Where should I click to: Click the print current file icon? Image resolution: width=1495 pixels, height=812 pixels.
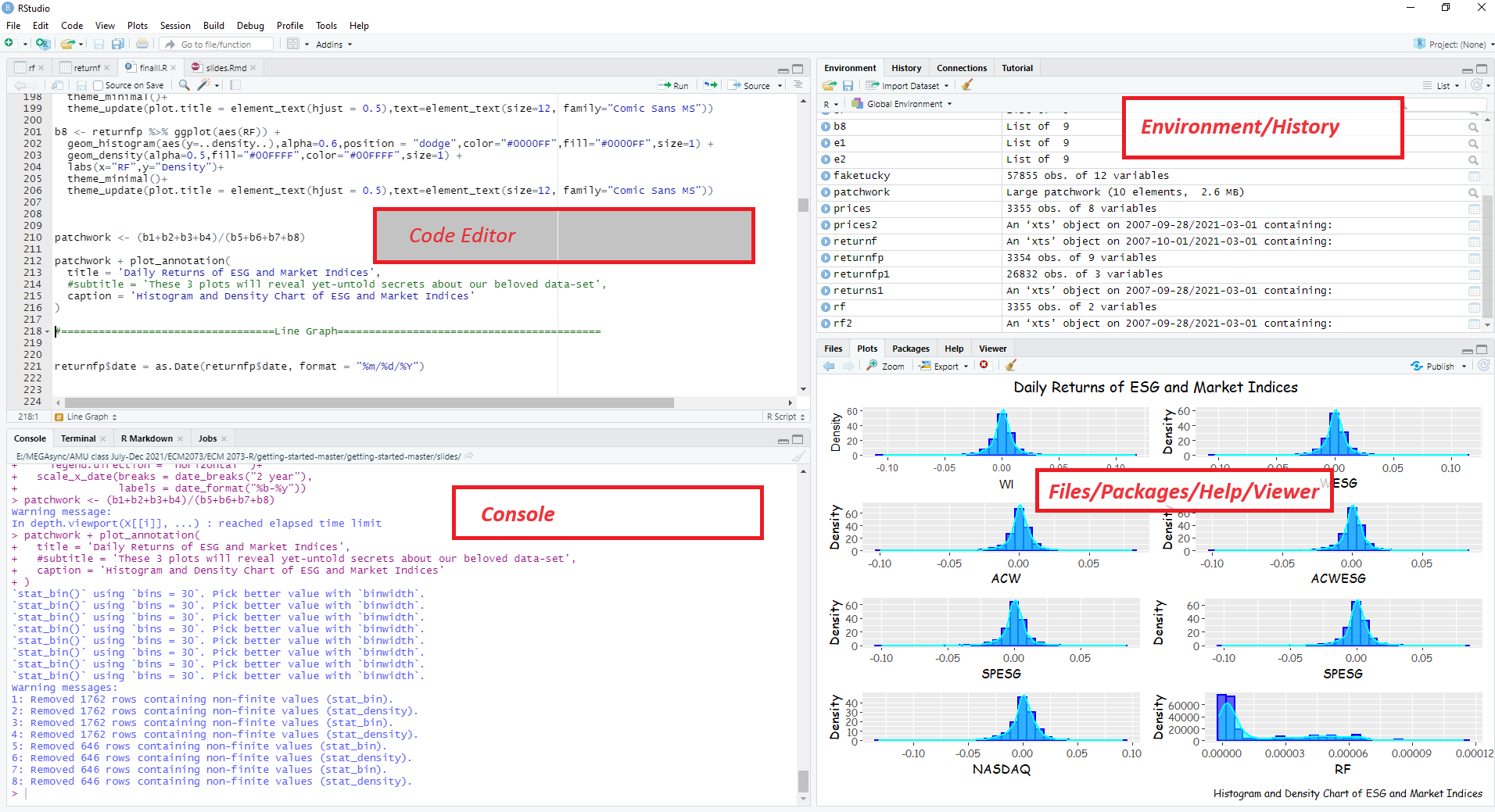[x=142, y=45]
